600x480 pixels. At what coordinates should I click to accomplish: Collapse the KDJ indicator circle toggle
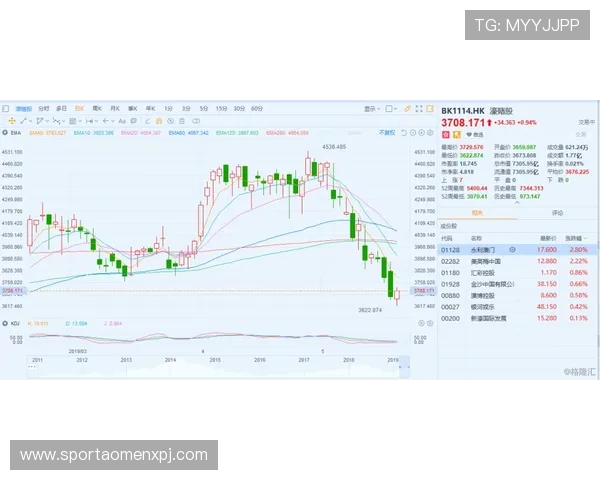point(5,323)
